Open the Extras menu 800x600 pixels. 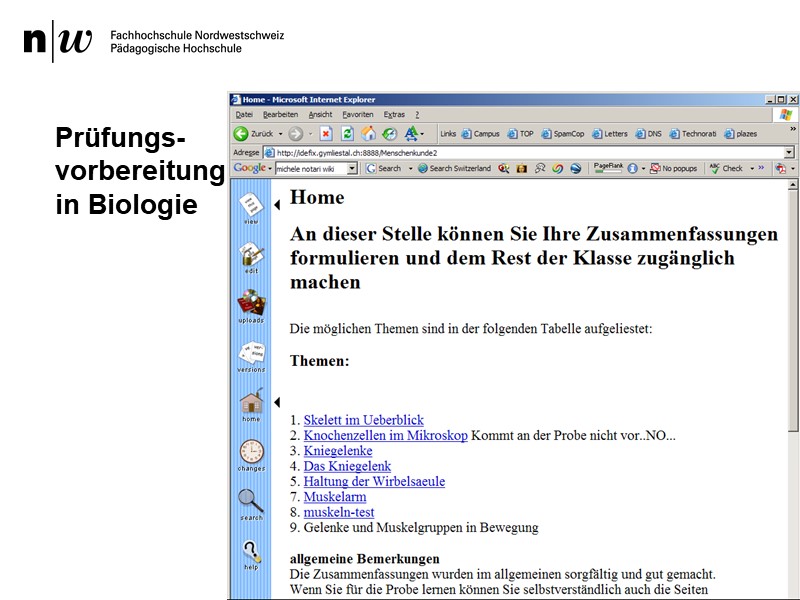[x=395, y=114]
